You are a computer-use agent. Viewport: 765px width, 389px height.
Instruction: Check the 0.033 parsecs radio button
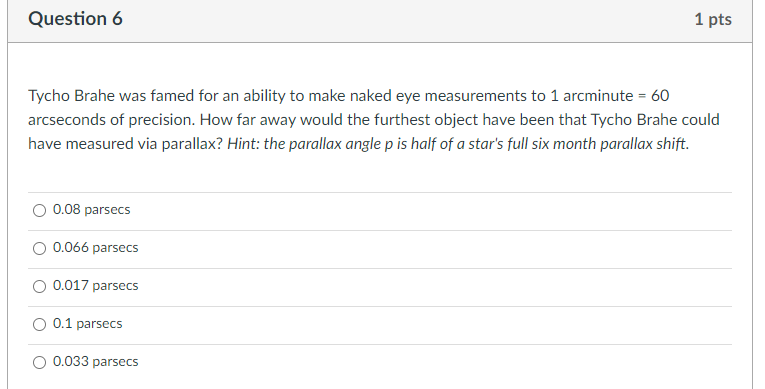[40, 362]
